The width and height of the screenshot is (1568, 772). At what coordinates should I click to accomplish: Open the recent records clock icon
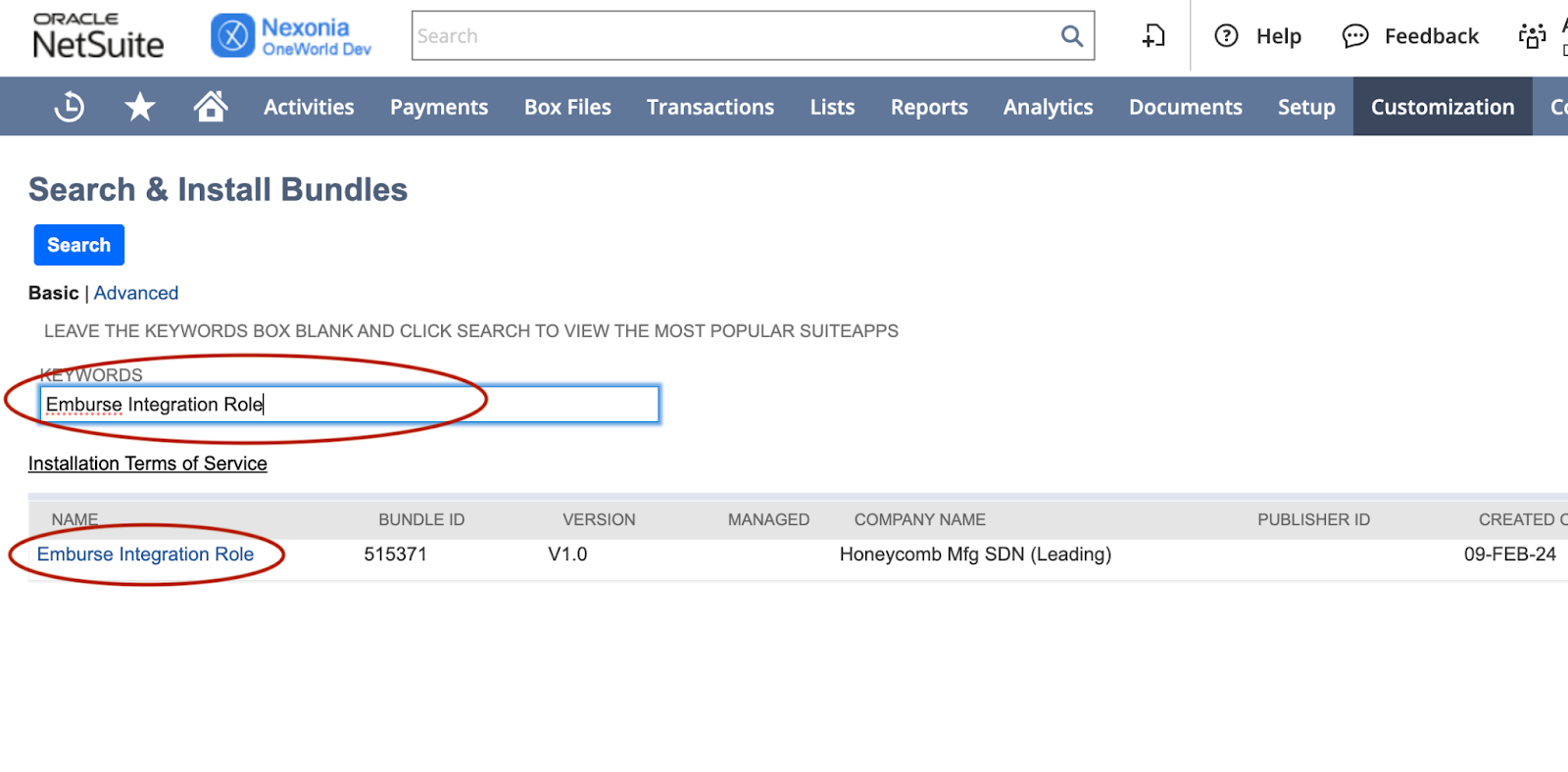[x=69, y=107]
